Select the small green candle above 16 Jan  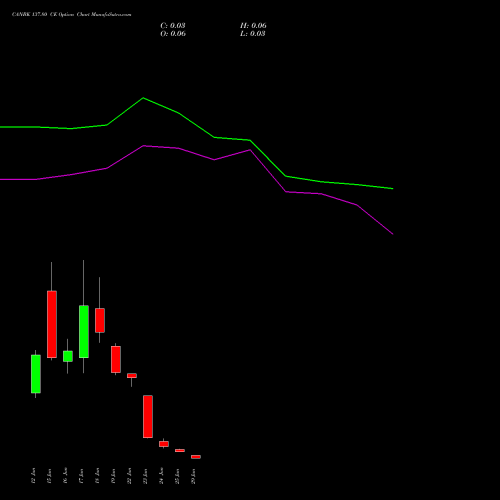coord(68,356)
